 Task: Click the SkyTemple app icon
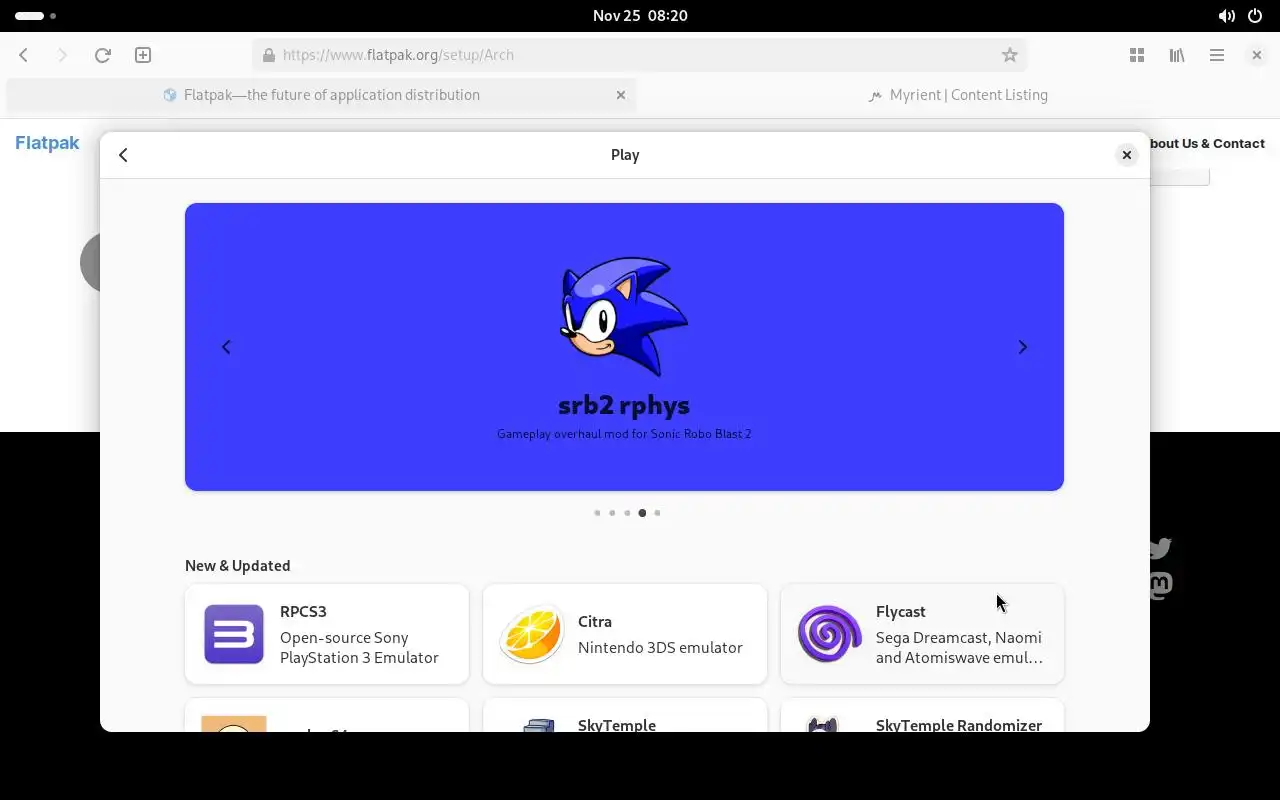[x=539, y=724]
